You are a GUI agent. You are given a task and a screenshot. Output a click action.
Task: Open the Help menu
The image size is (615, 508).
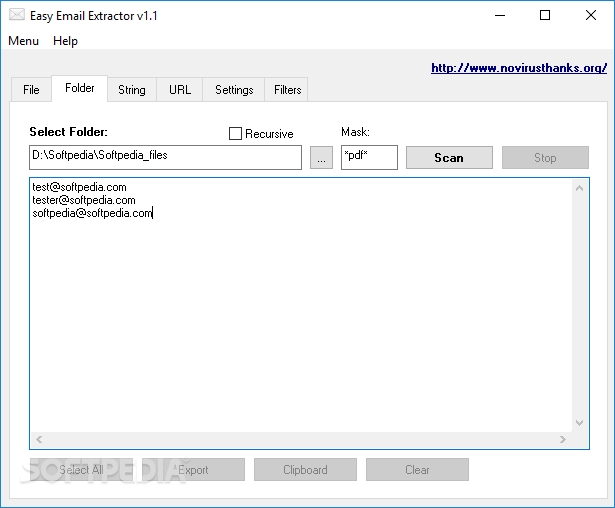(66, 41)
